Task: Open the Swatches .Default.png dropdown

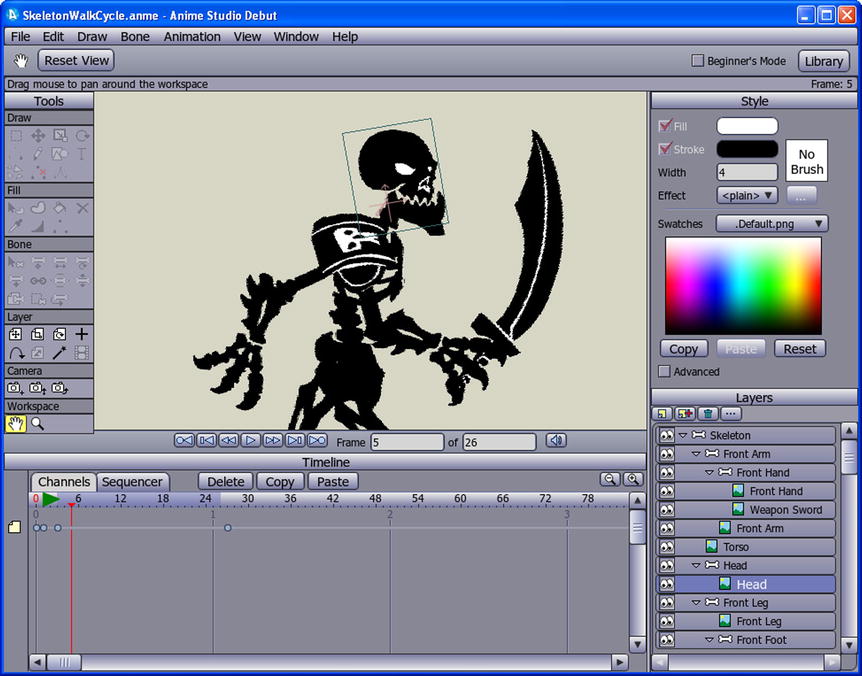Action: pyautogui.click(x=772, y=224)
